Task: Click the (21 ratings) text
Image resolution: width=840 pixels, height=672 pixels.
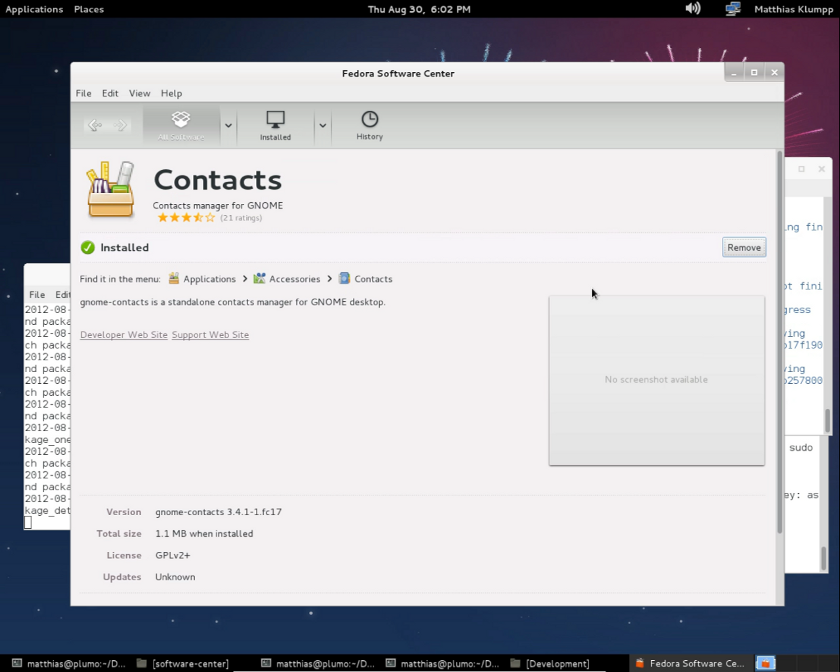Action: pos(241,218)
